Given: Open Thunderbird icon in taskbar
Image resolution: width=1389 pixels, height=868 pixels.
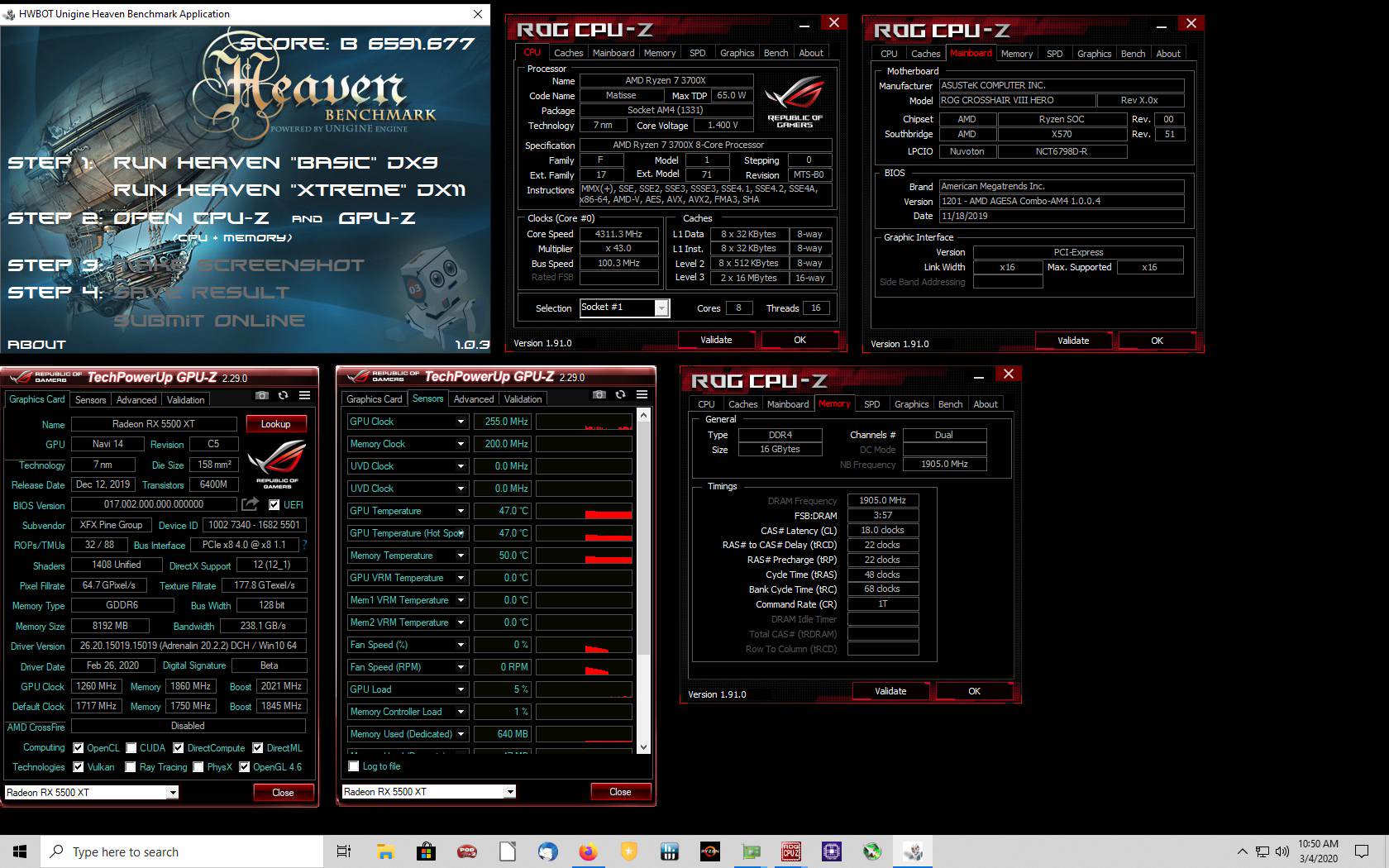Looking at the screenshot, I should [x=547, y=851].
